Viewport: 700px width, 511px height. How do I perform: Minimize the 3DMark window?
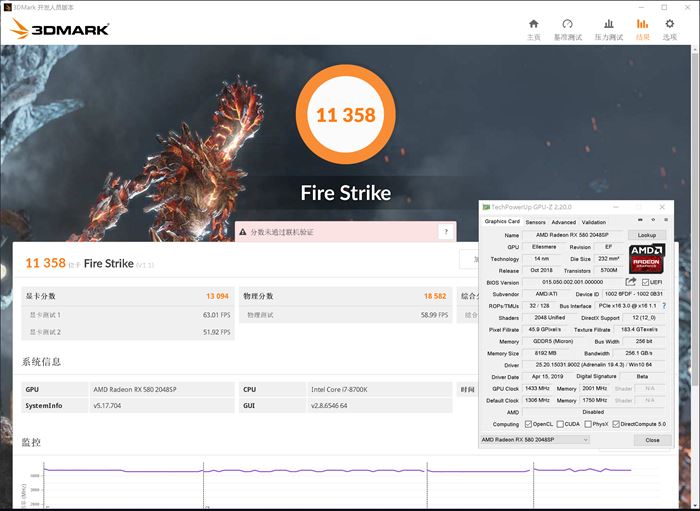(642, 7)
